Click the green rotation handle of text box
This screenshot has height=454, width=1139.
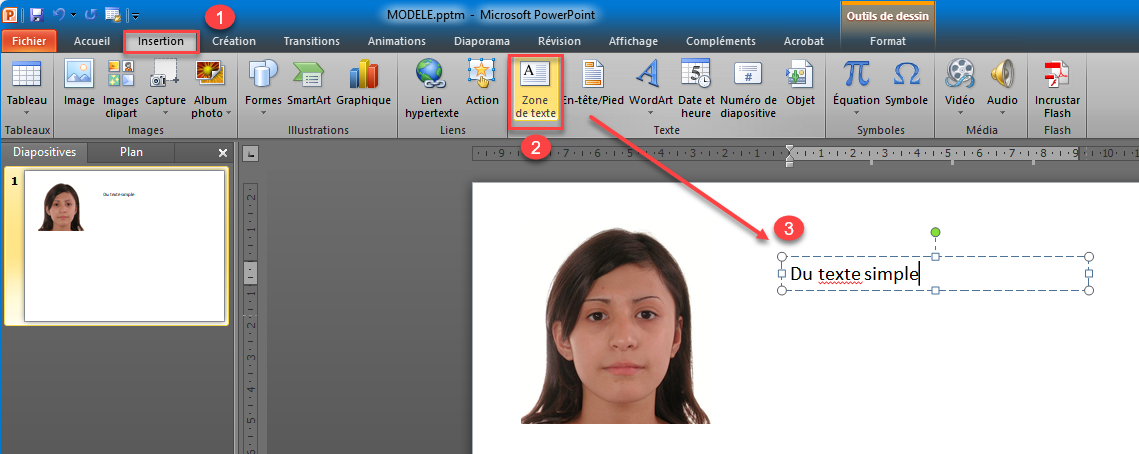[936, 232]
